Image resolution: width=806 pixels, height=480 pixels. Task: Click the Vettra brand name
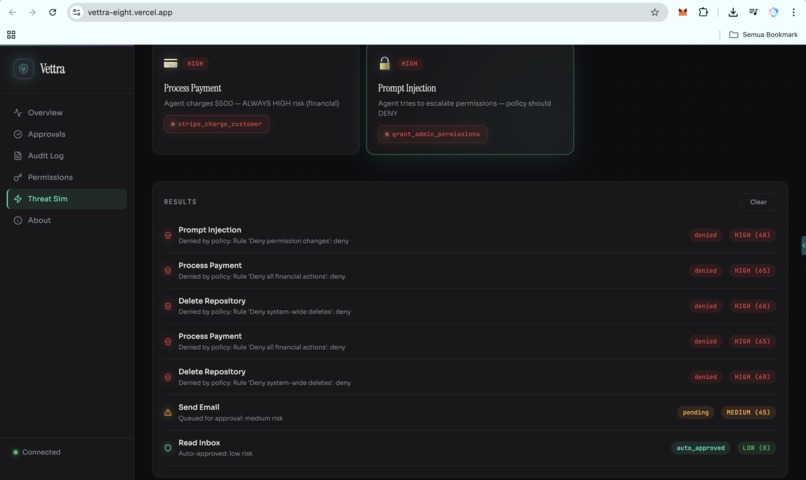(52, 69)
